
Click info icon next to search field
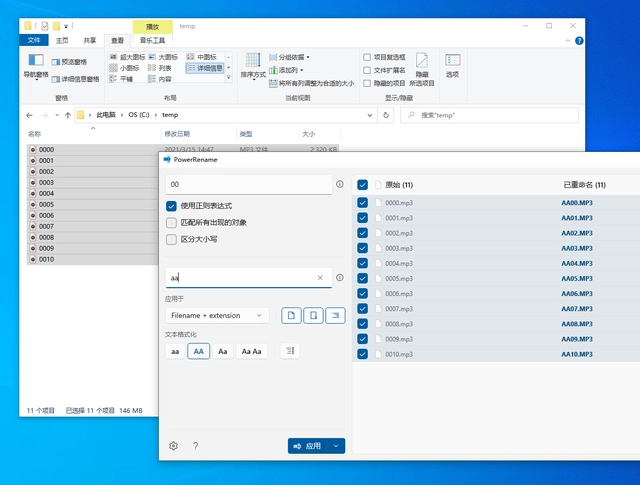click(x=340, y=184)
